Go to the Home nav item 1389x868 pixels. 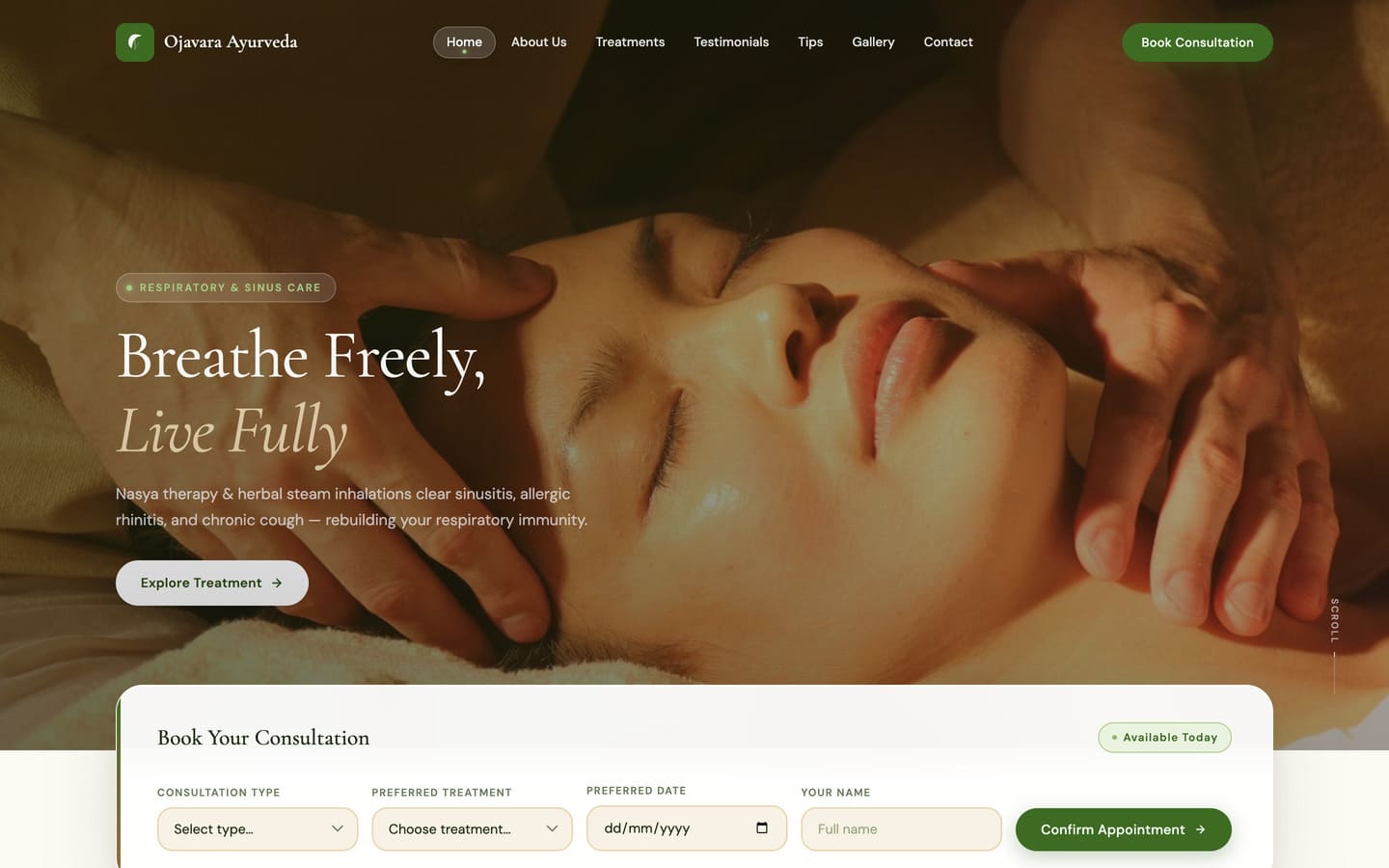pos(464,42)
